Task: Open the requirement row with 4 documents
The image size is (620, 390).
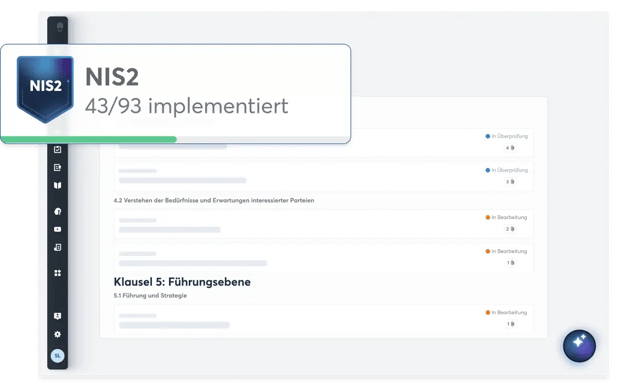Action: [x=323, y=143]
